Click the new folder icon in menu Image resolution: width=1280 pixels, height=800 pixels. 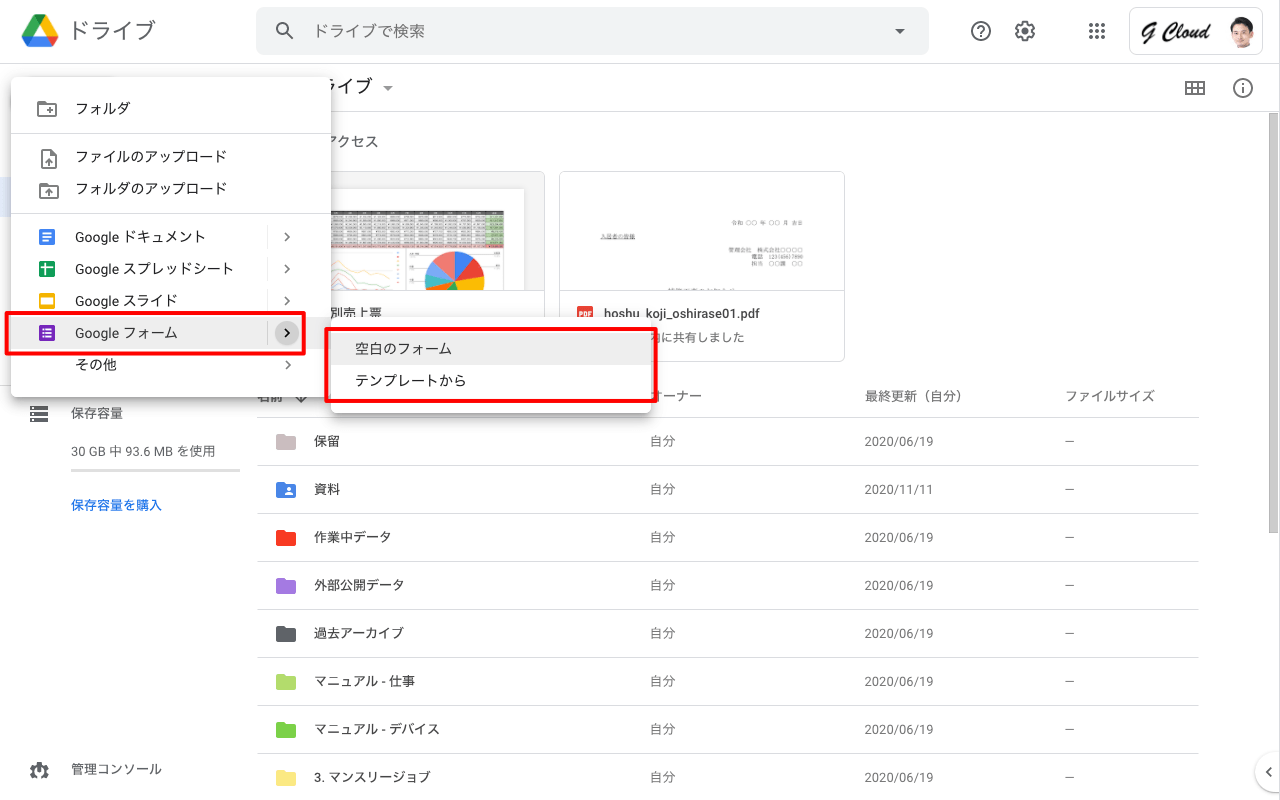(x=47, y=109)
